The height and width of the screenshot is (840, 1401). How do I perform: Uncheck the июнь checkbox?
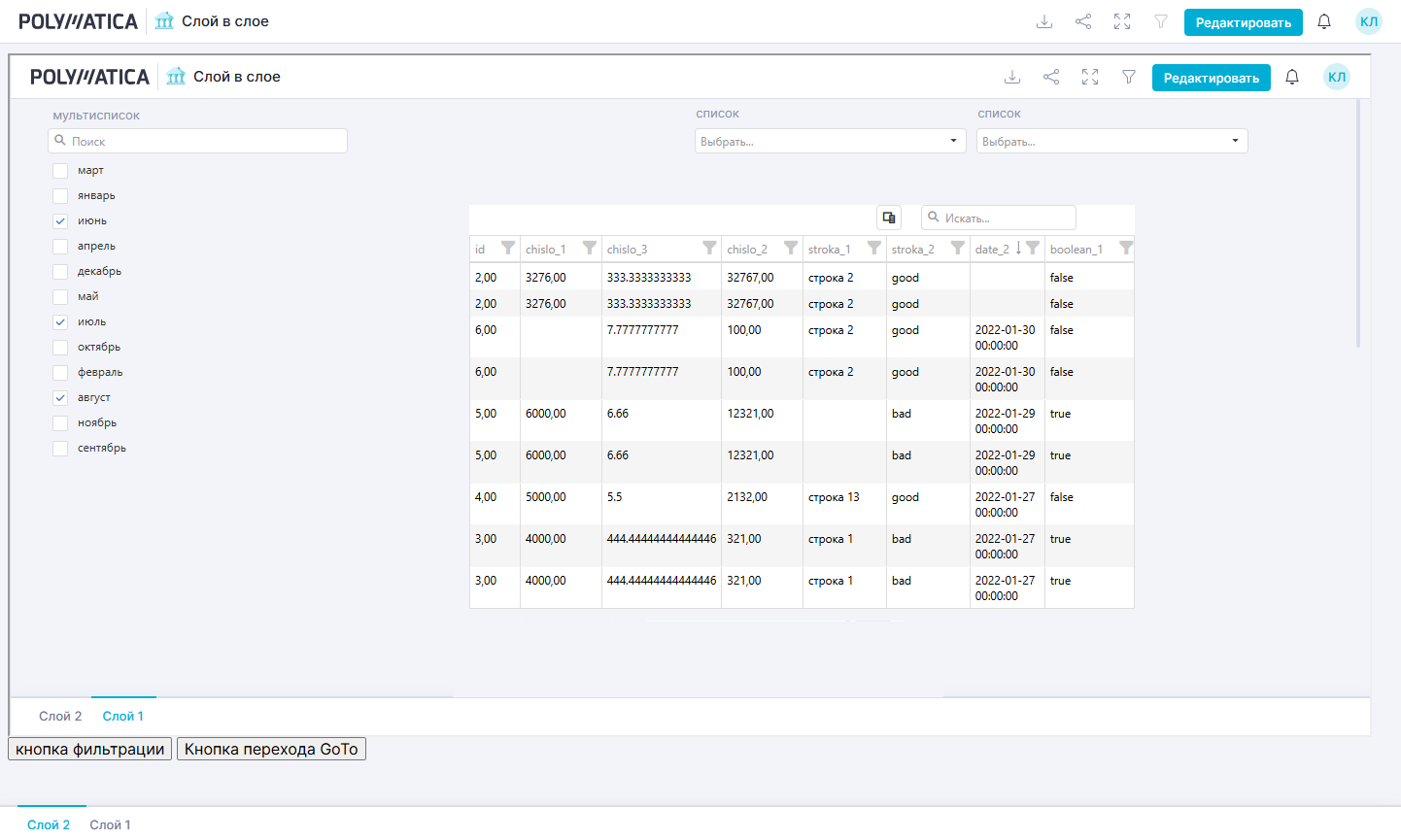(x=60, y=221)
